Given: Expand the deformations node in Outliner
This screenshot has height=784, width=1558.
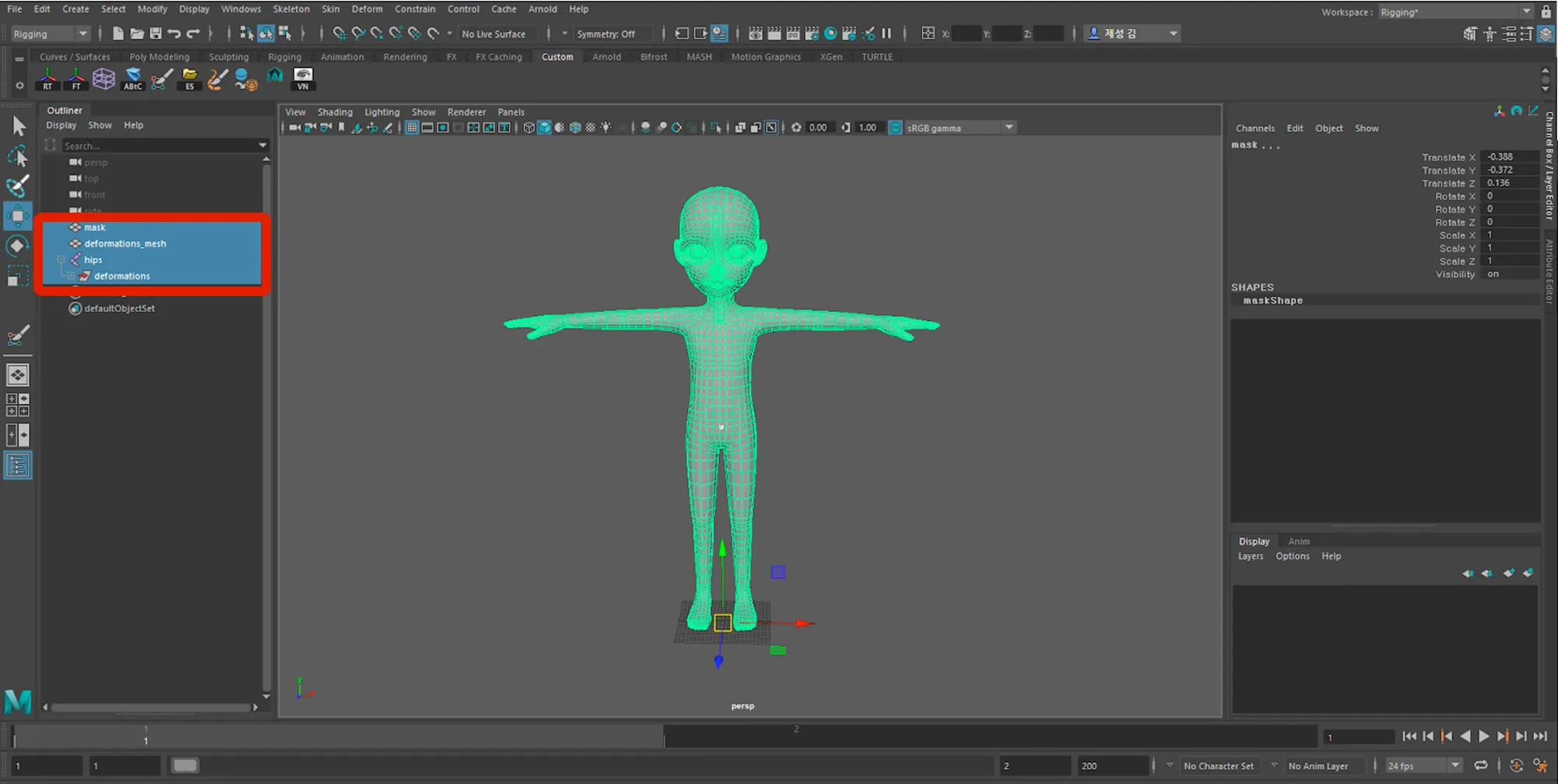Looking at the screenshot, I should [71, 276].
